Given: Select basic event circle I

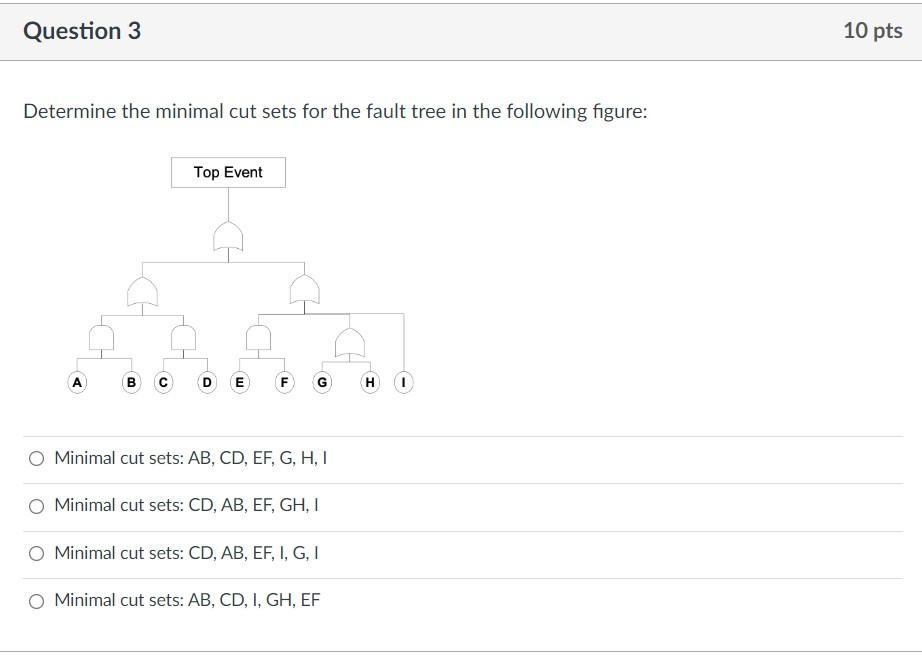Looking at the screenshot, I should pos(402,381).
